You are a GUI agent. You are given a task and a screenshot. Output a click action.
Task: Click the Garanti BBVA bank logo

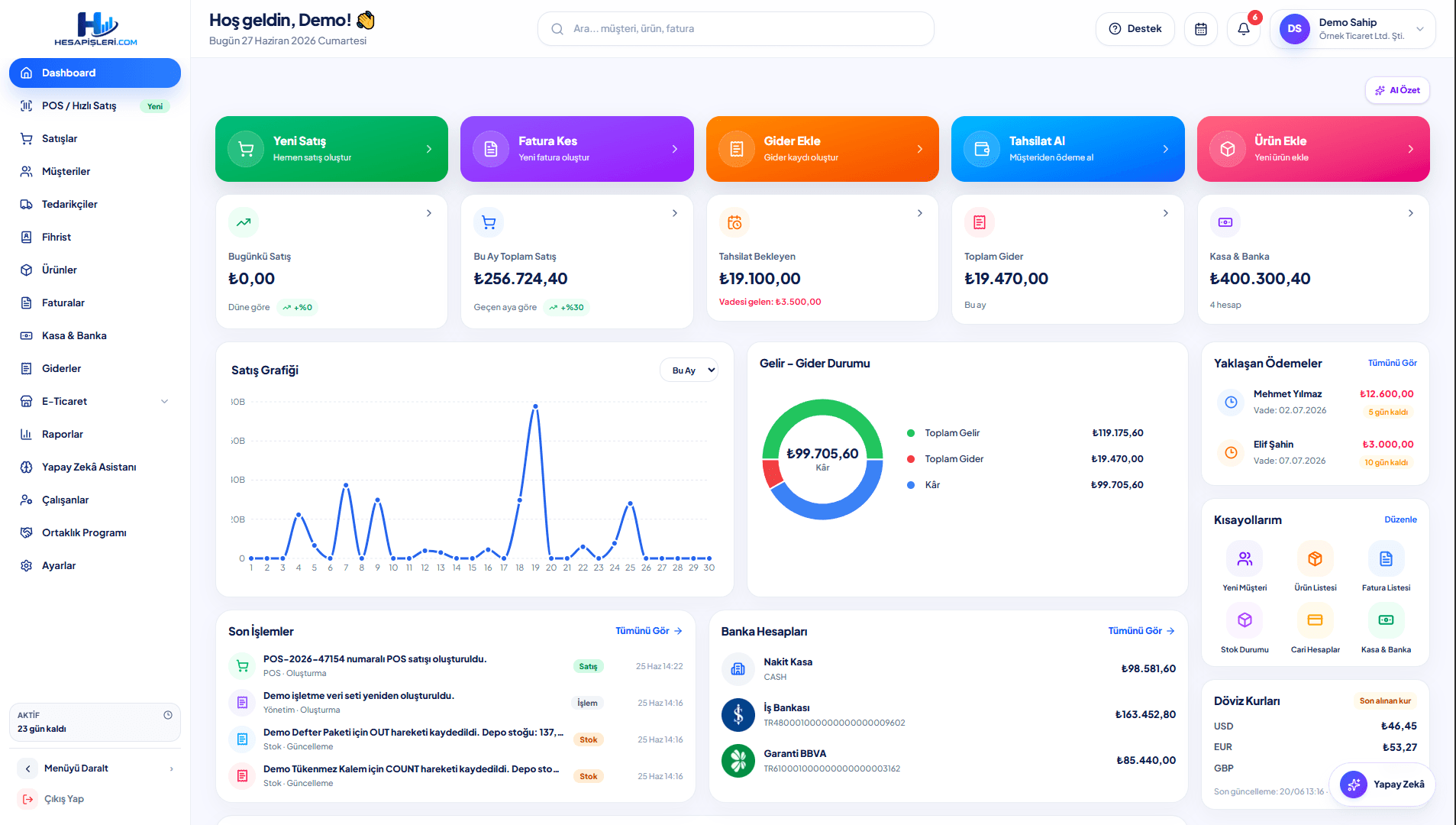[738, 761]
